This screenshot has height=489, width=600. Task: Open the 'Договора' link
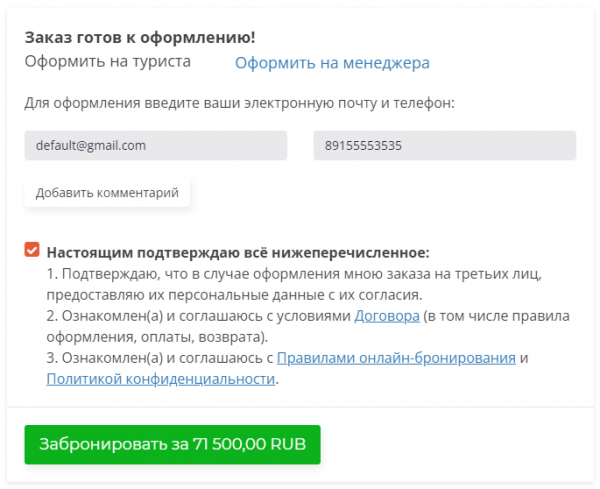click(x=387, y=316)
